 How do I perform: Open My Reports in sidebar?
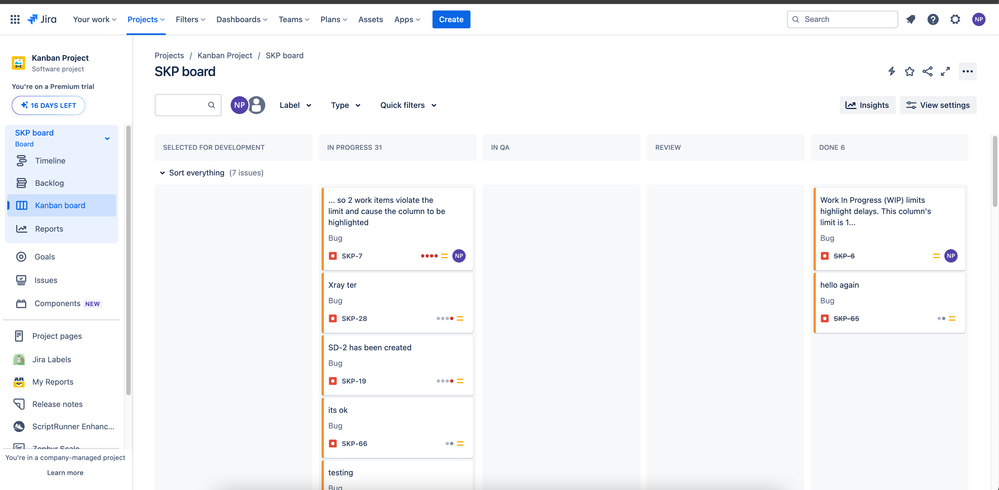[53, 382]
